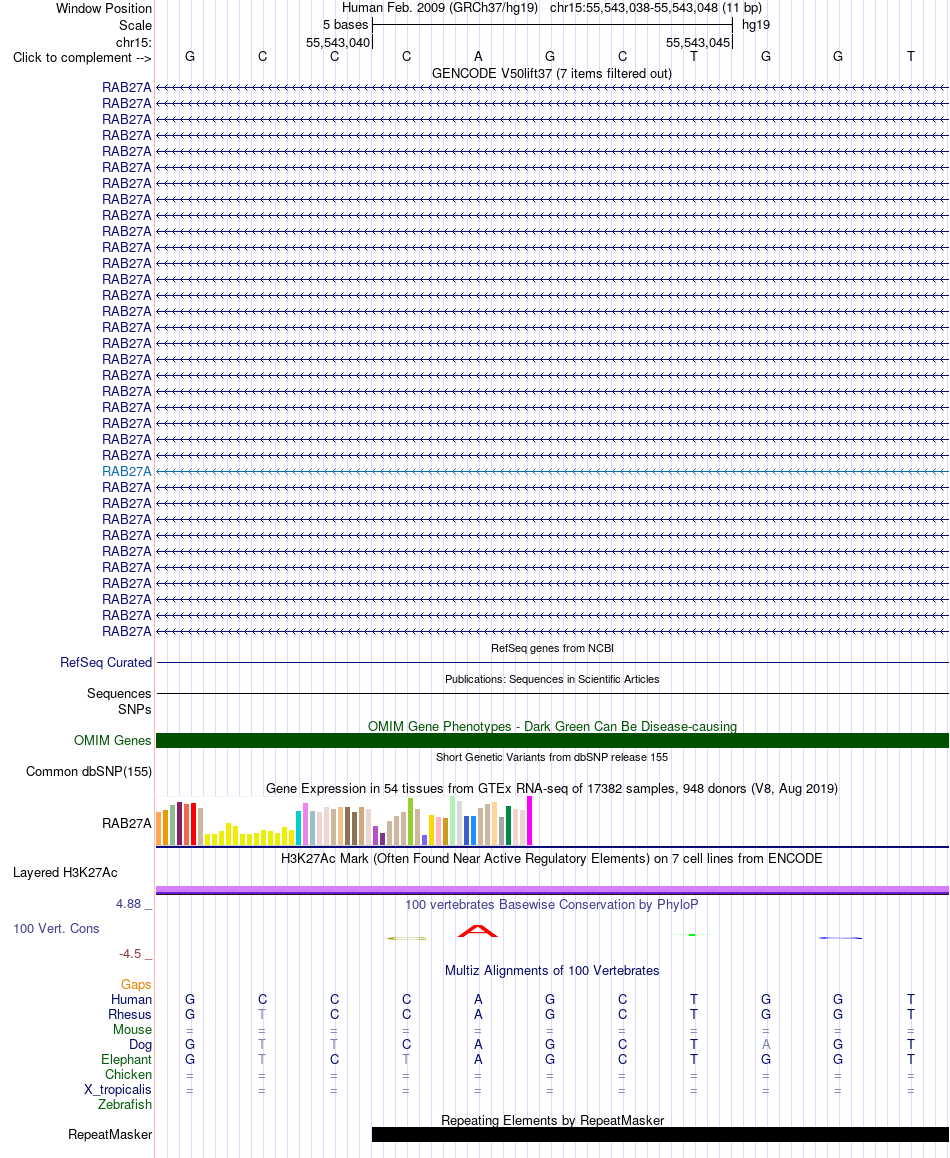Click the 'A' base in the reference sequence row
The width and height of the screenshot is (950, 1158).
(478, 56)
